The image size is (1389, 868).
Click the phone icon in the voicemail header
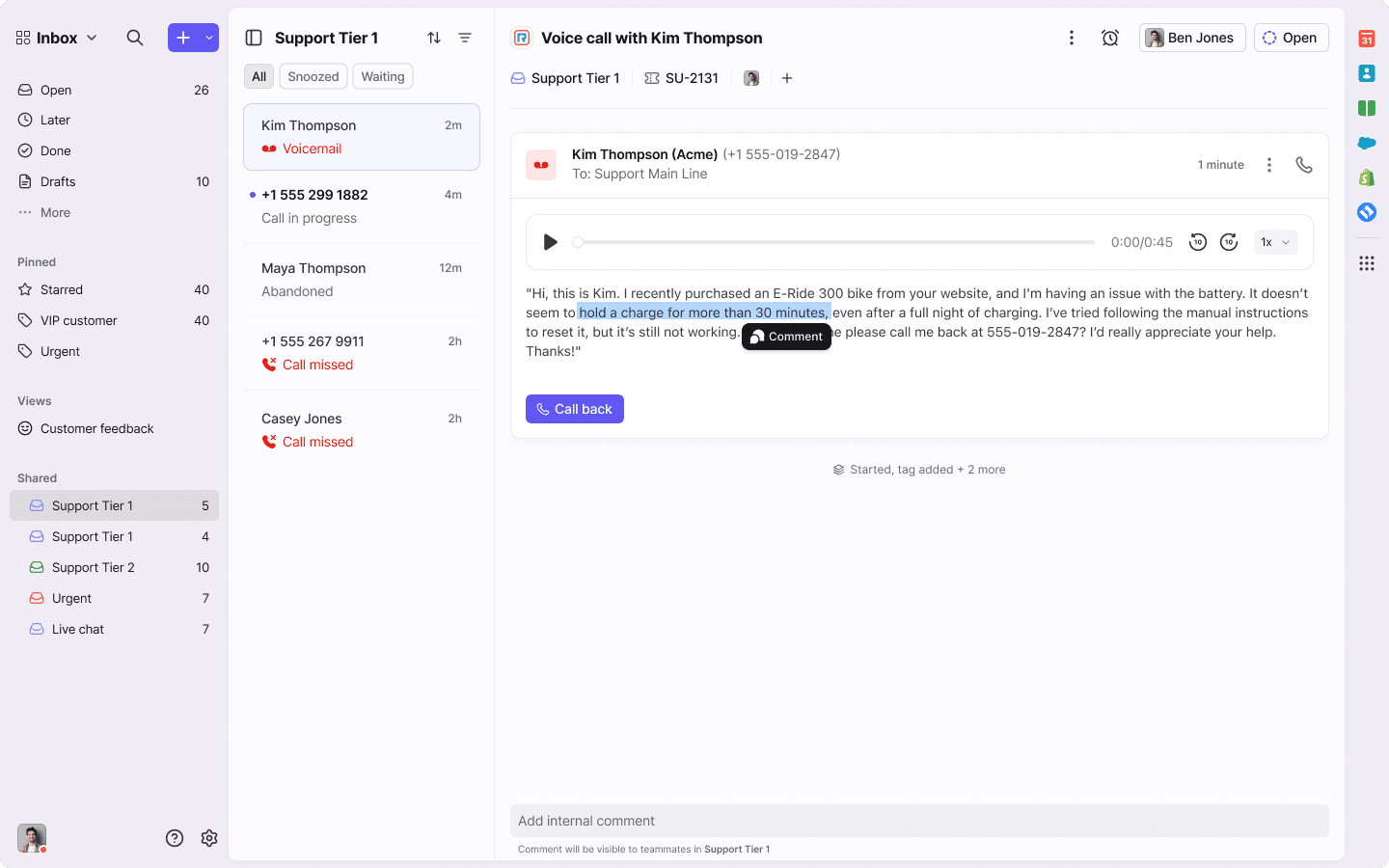pyautogui.click(x=1304, y=164)
